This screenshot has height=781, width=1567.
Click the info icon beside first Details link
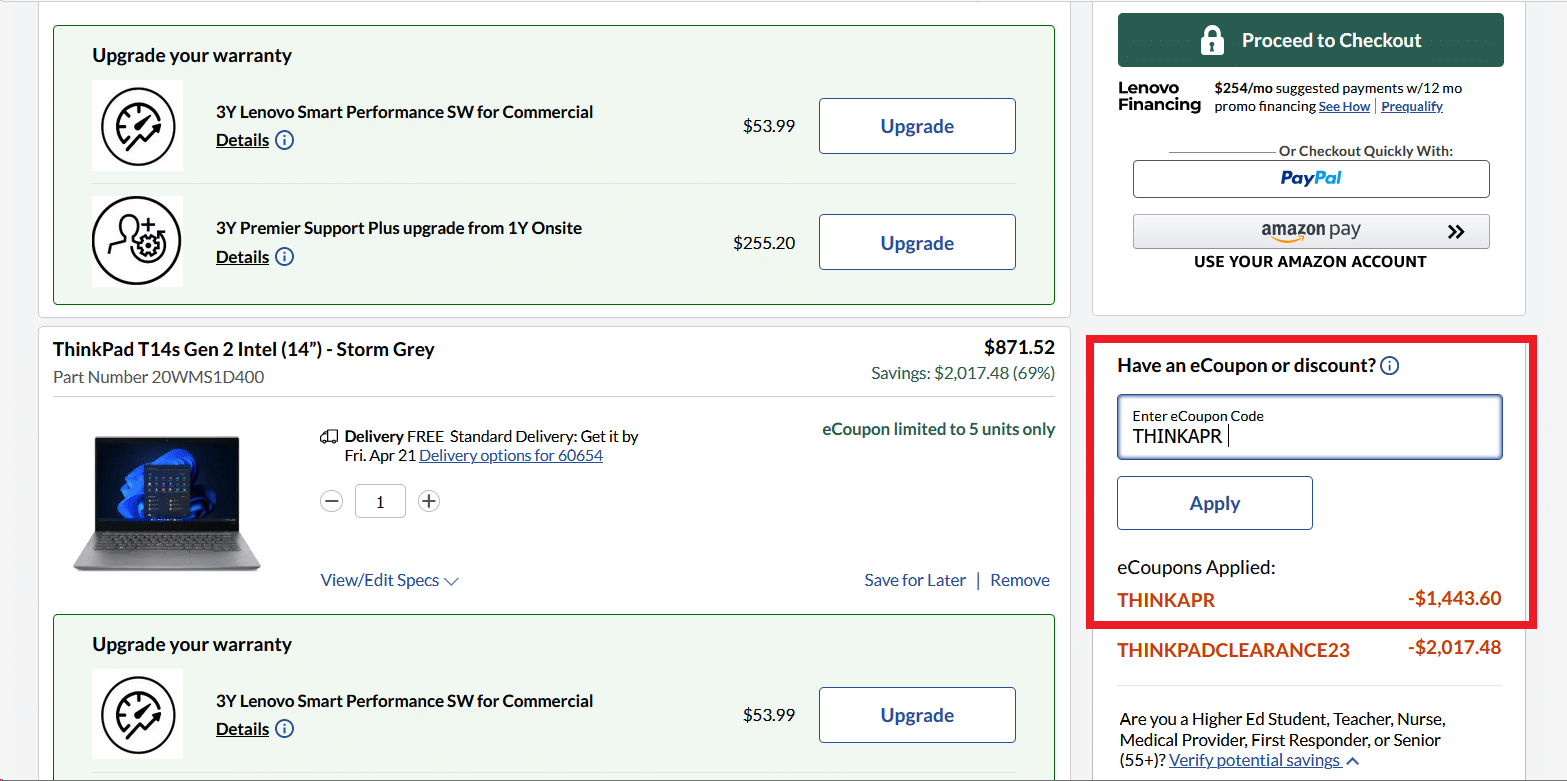(285, 140)
